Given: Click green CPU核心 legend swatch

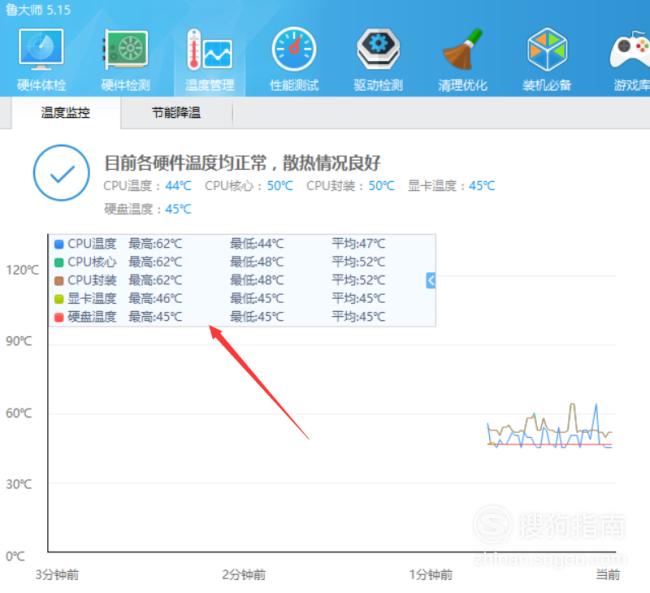Looking at the screenshot, I should (x=59, y=262).
